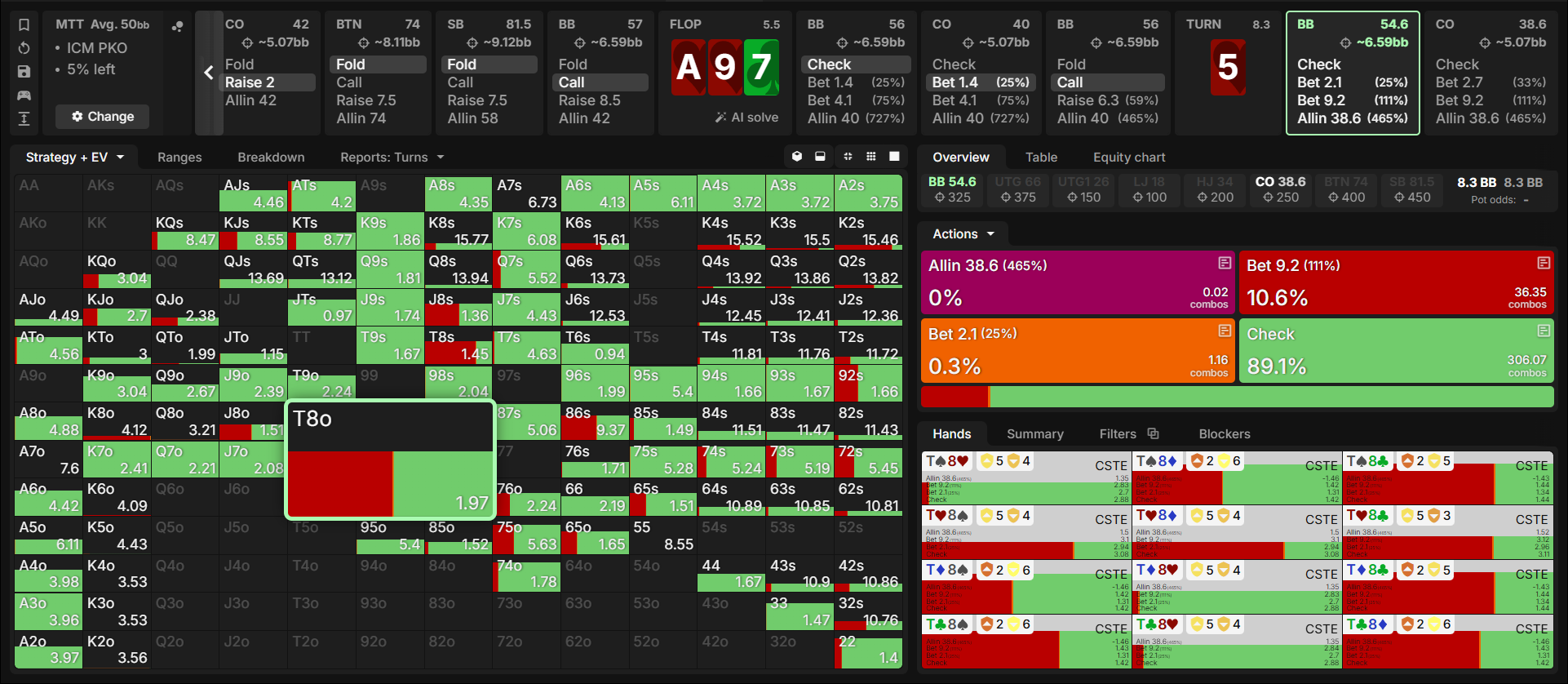Switch to the Breakdown tab
Viewport: 1568px width, 684px height.
(271, 157)
